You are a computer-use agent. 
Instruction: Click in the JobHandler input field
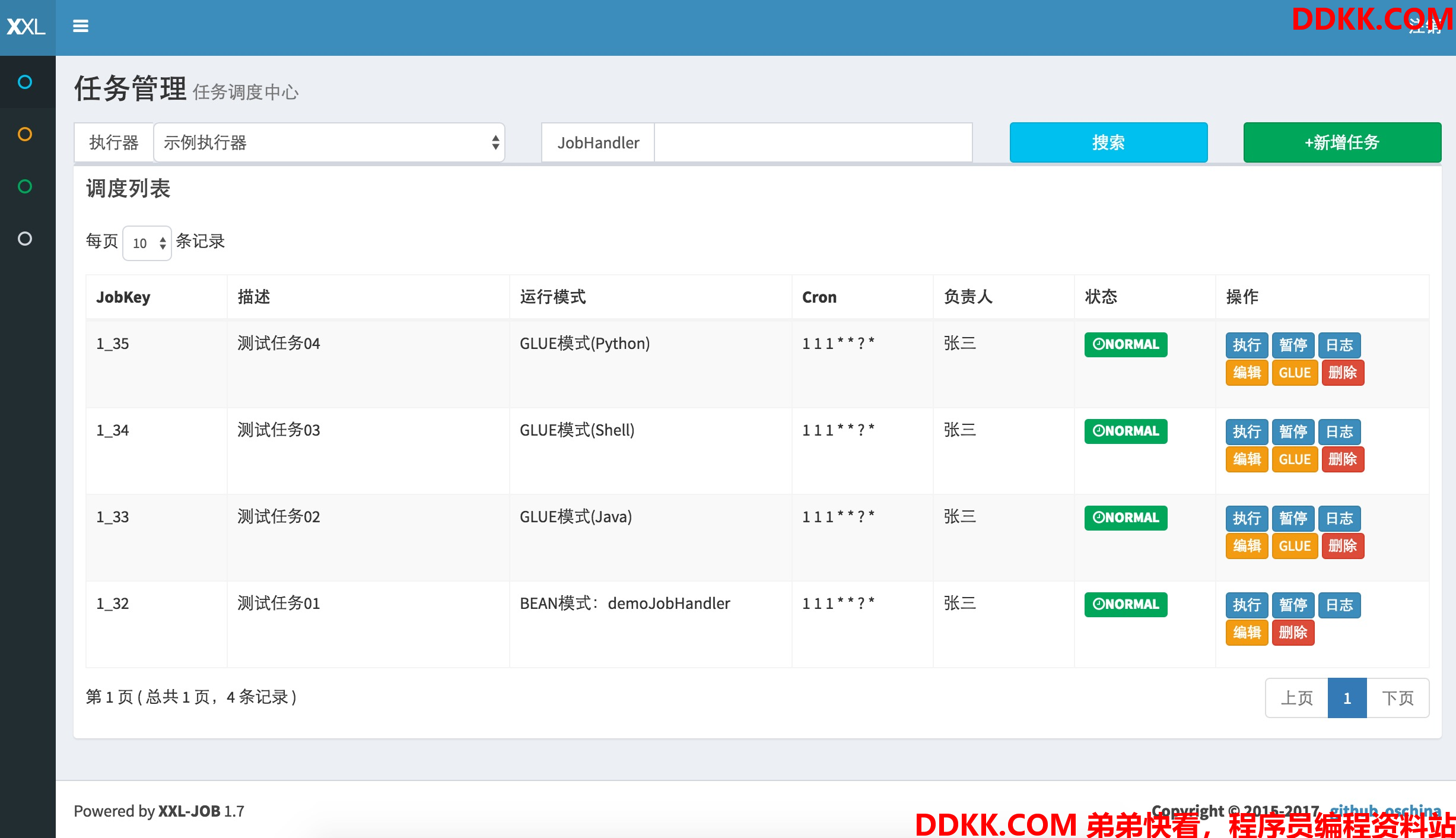tap(813, 142)
